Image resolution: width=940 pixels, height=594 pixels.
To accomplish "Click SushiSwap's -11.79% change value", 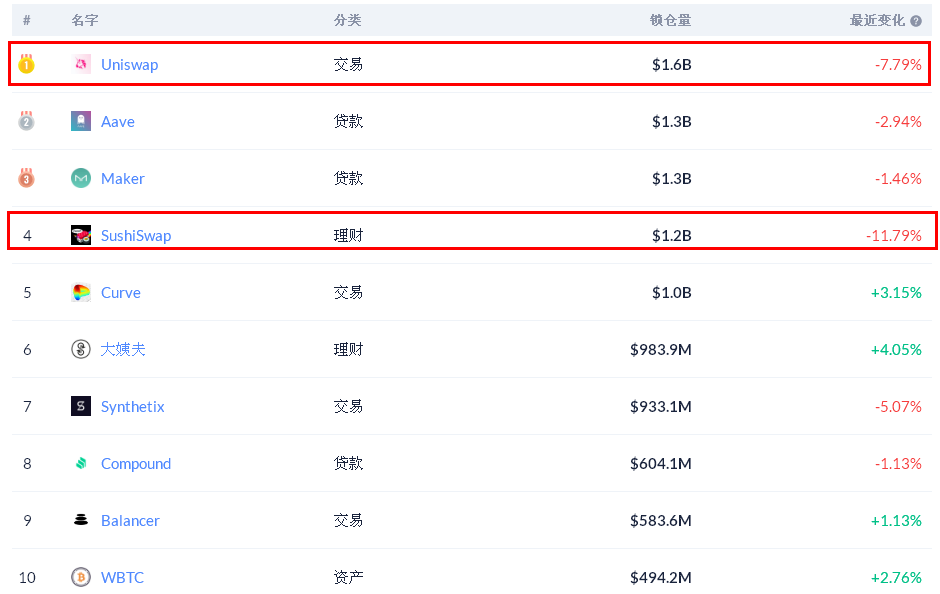I will (893, 235).
